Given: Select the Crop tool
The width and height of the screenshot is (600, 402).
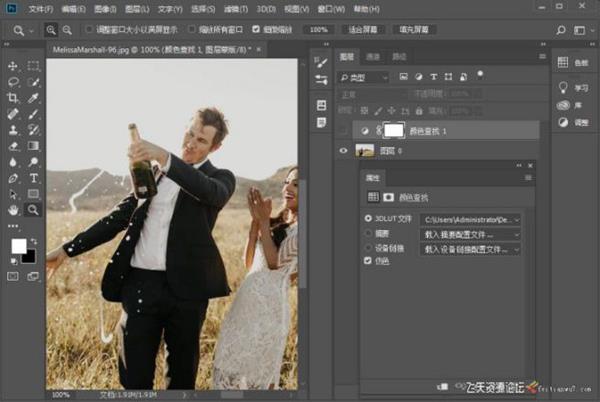Looking at the screenshot, I should coord(13,98).
